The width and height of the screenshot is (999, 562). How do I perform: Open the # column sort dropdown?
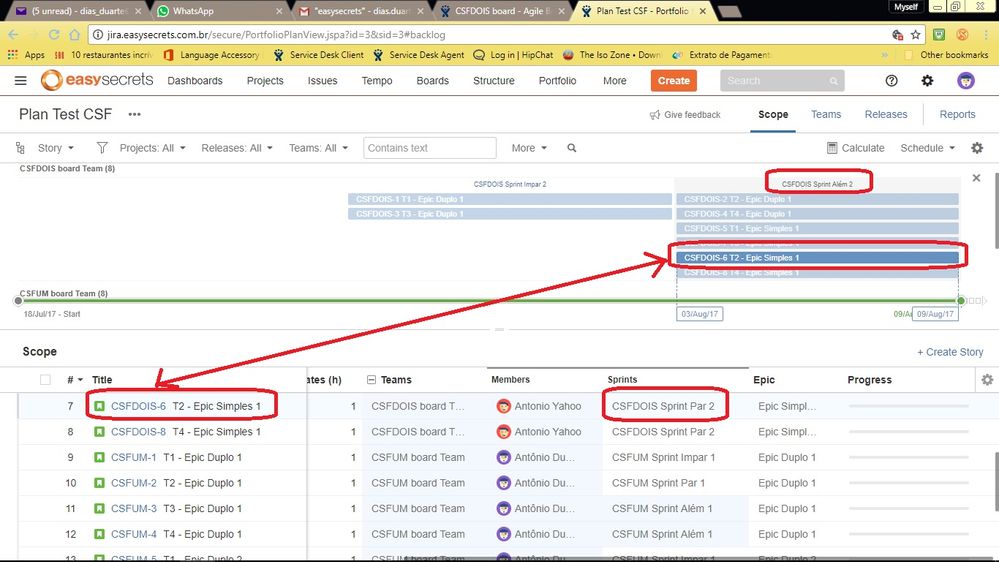75,380
